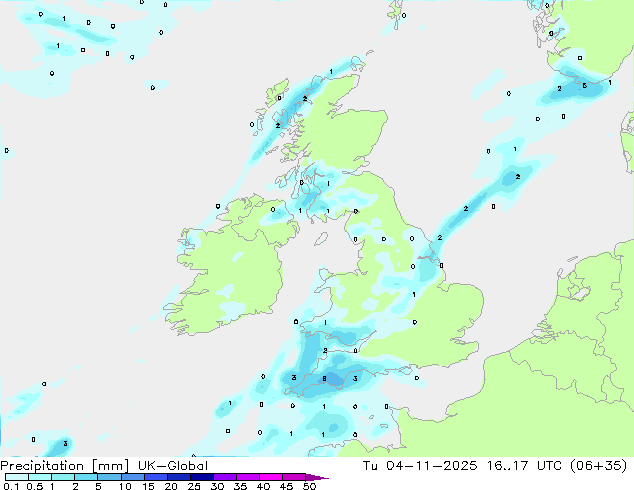Select the 45–50 mm legend color swatch
This screenshot has height=490, width=634.
coord(294,477)
